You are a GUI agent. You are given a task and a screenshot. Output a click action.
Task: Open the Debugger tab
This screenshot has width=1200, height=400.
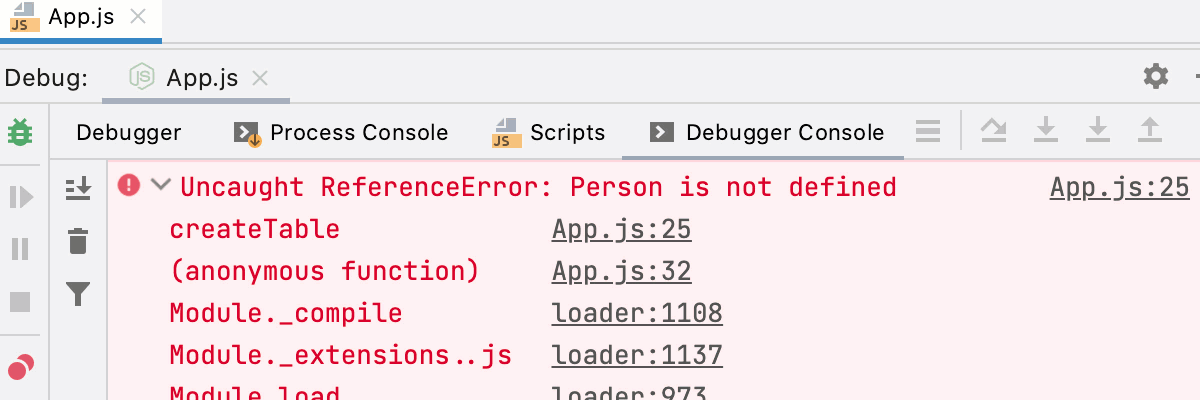click(128, 133)
